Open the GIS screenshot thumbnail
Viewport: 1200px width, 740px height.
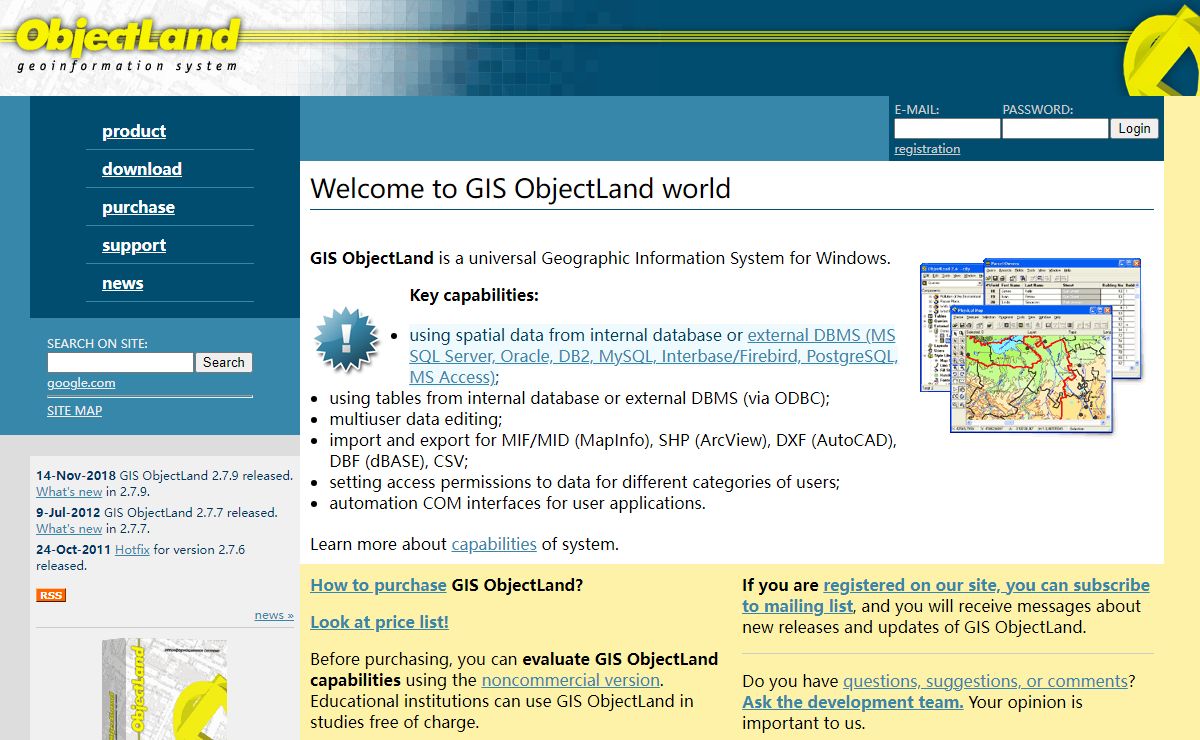(x=1031, y=345)
